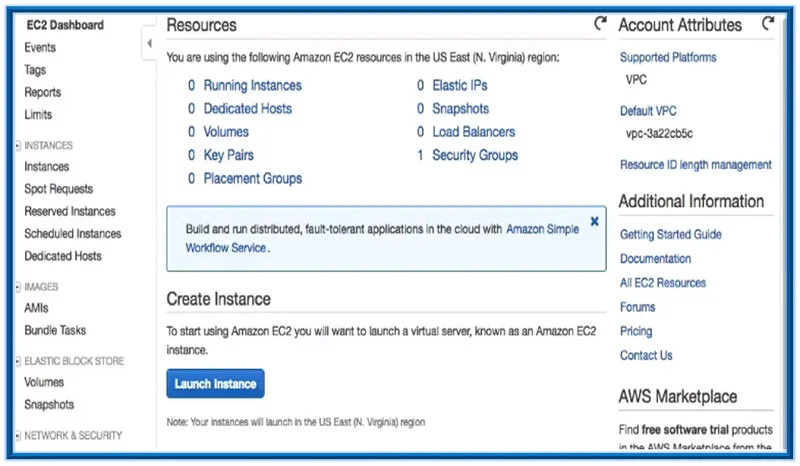Select Spot Requests in the sidebar
800x466 pixels.
58,189
